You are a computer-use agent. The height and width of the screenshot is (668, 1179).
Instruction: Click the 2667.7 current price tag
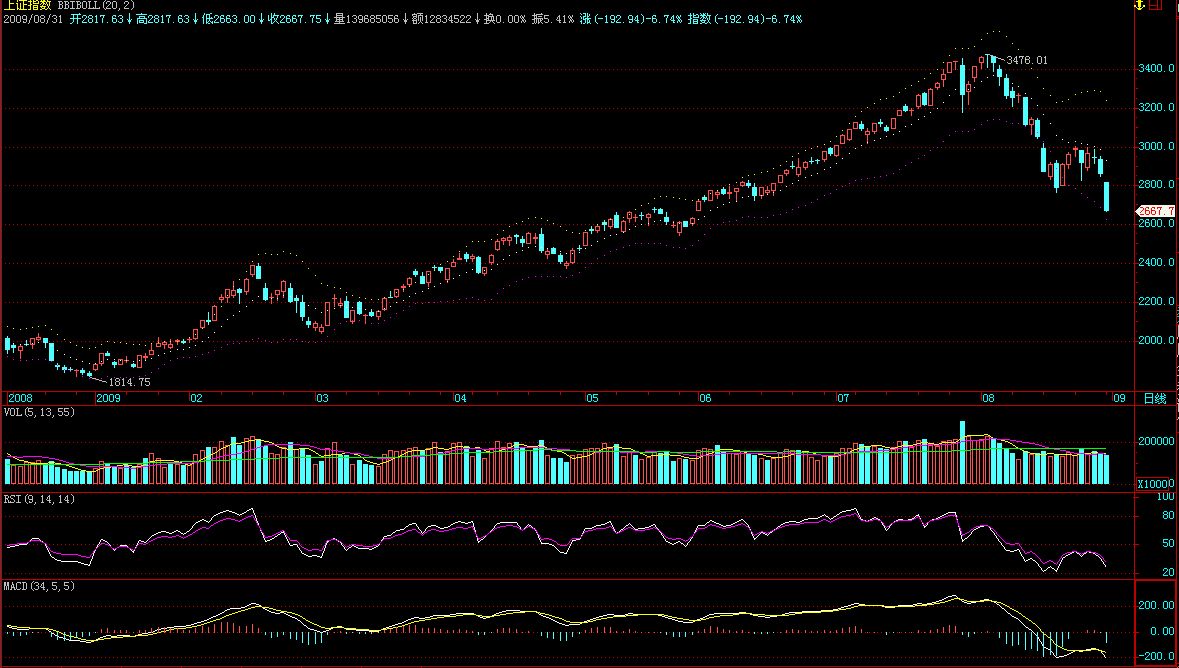1156,211
